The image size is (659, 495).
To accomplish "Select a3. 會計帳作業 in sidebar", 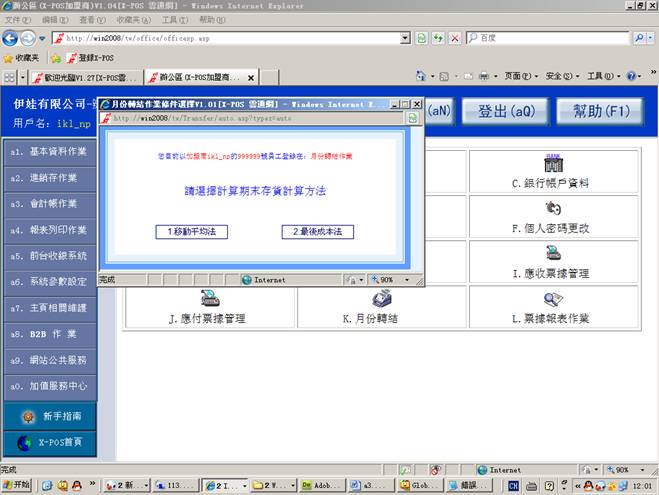I will [48, 203].
